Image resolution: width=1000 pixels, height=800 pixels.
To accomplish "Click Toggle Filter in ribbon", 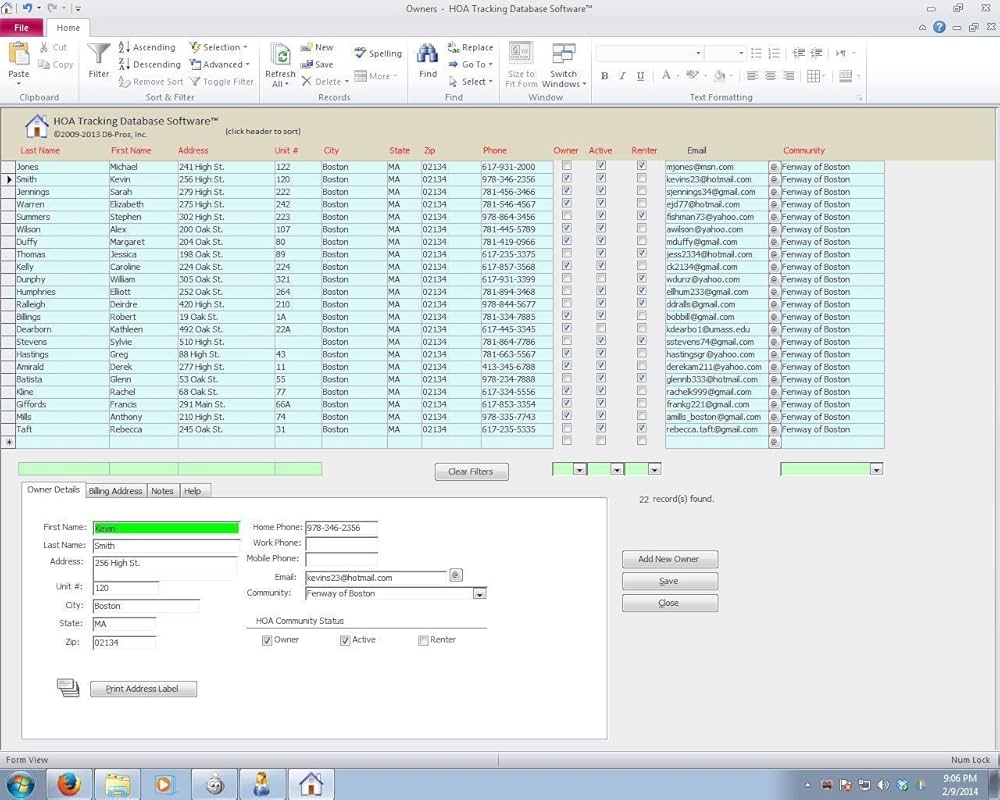I will pos(221,82).
